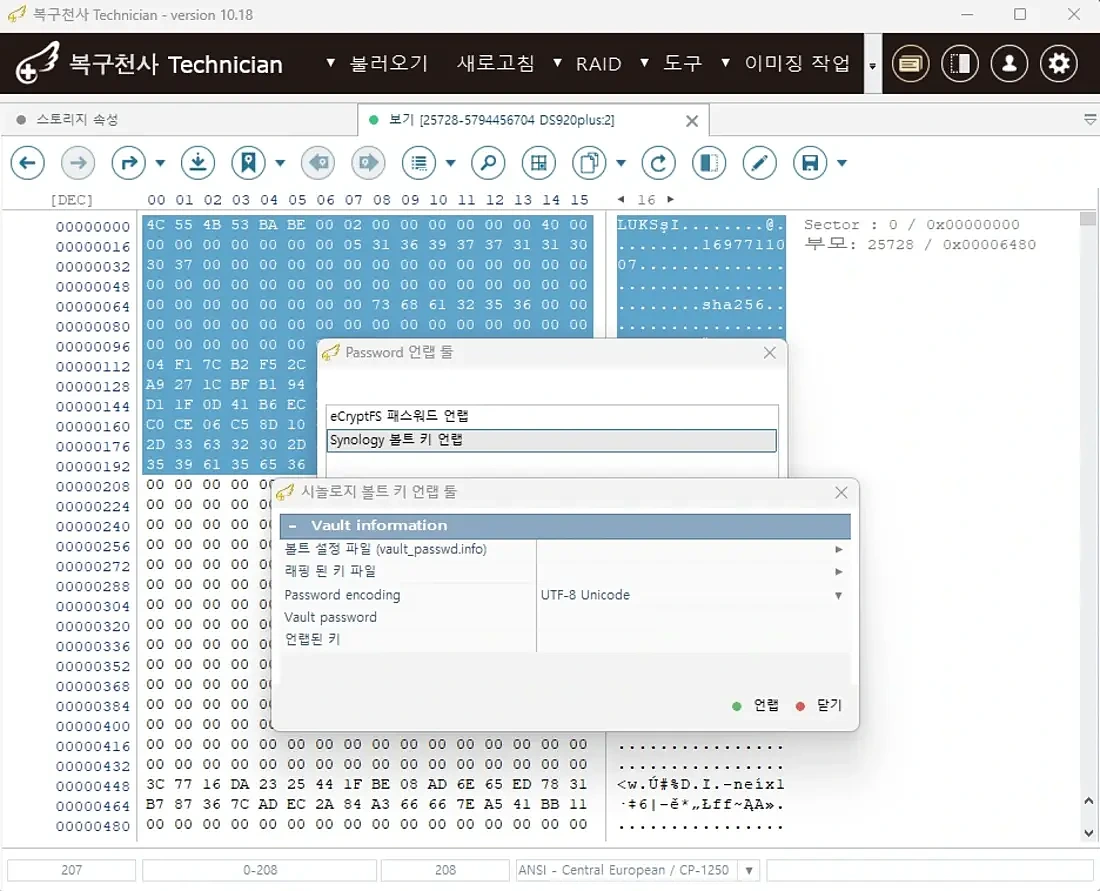
Task: Click the header log window icon
Action: [x=911, y=64]
